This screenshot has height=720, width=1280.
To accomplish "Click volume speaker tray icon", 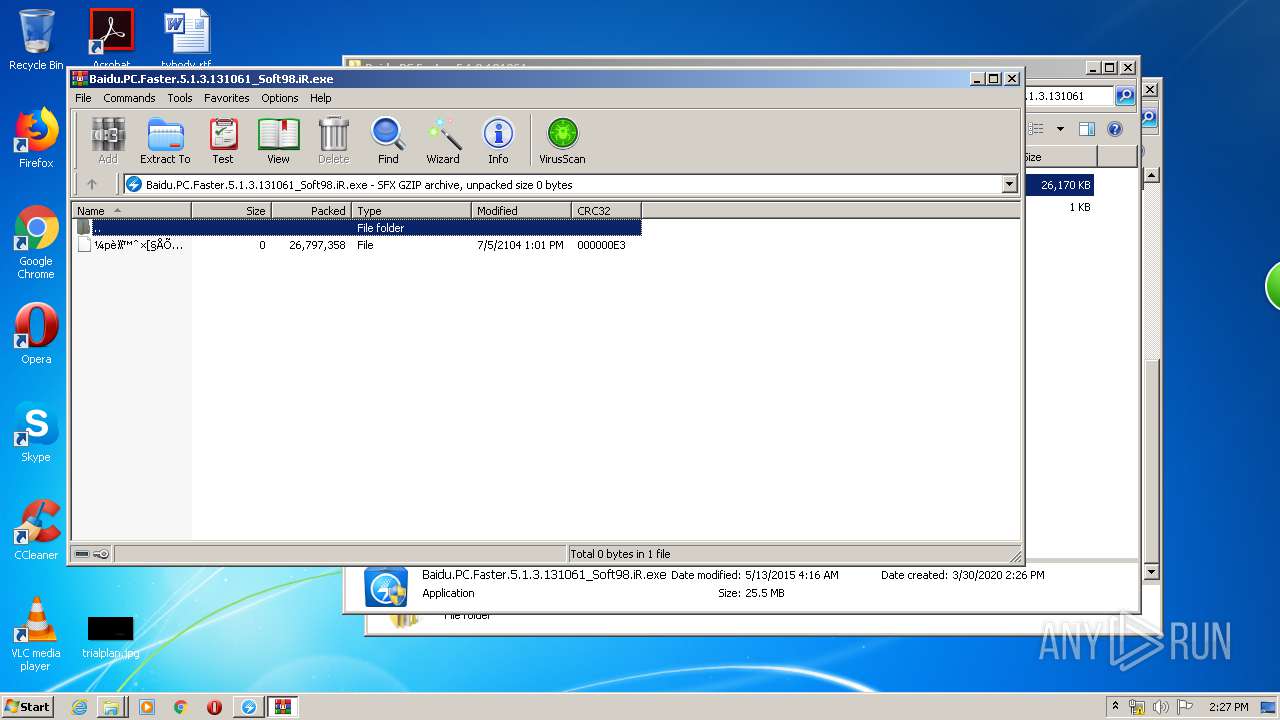I will point(1161,707).
